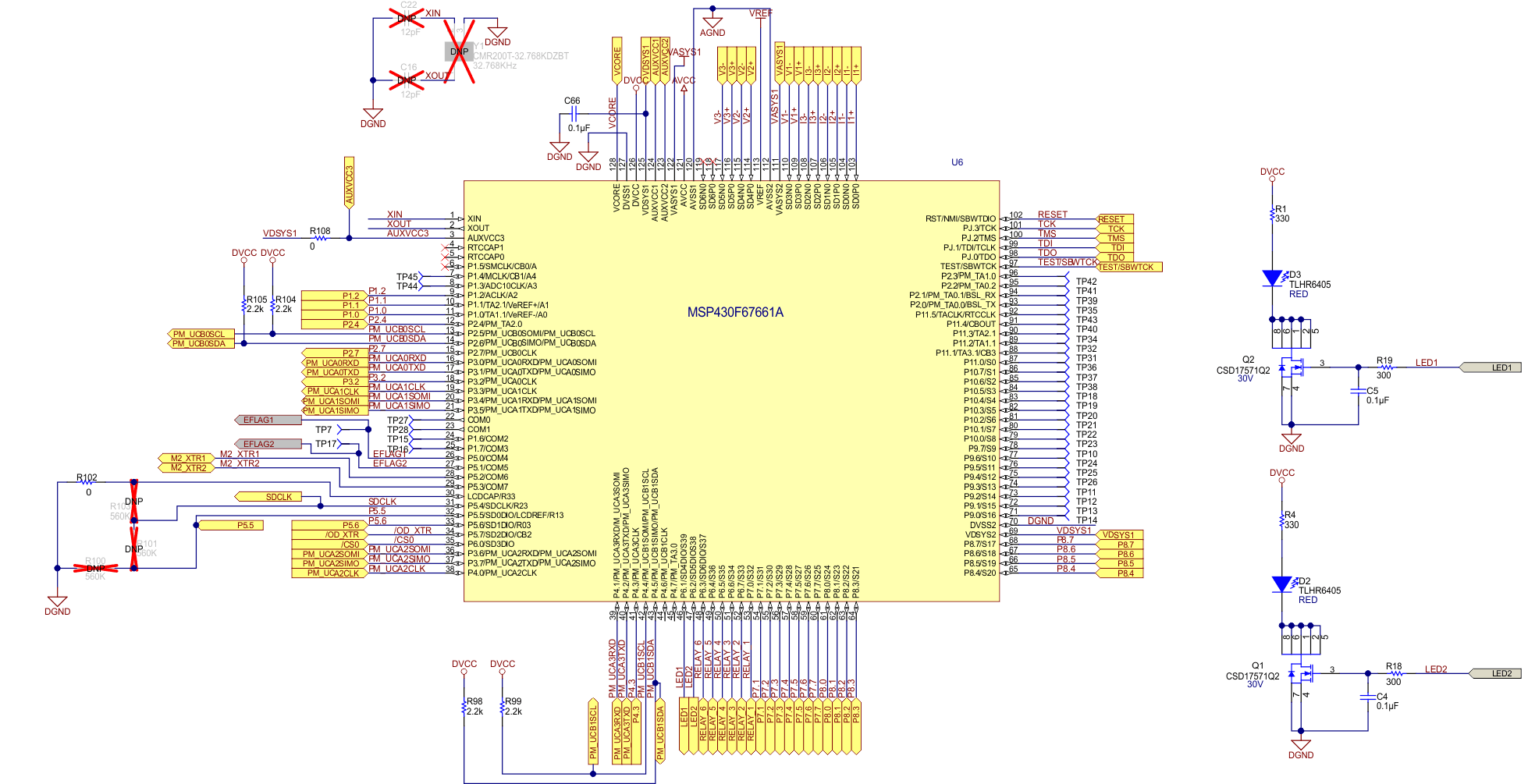Select capacitor C4 0.1µF symbol
Image resolution: width=1528 pixels, height=784 pixels.
coord(1368,697)
